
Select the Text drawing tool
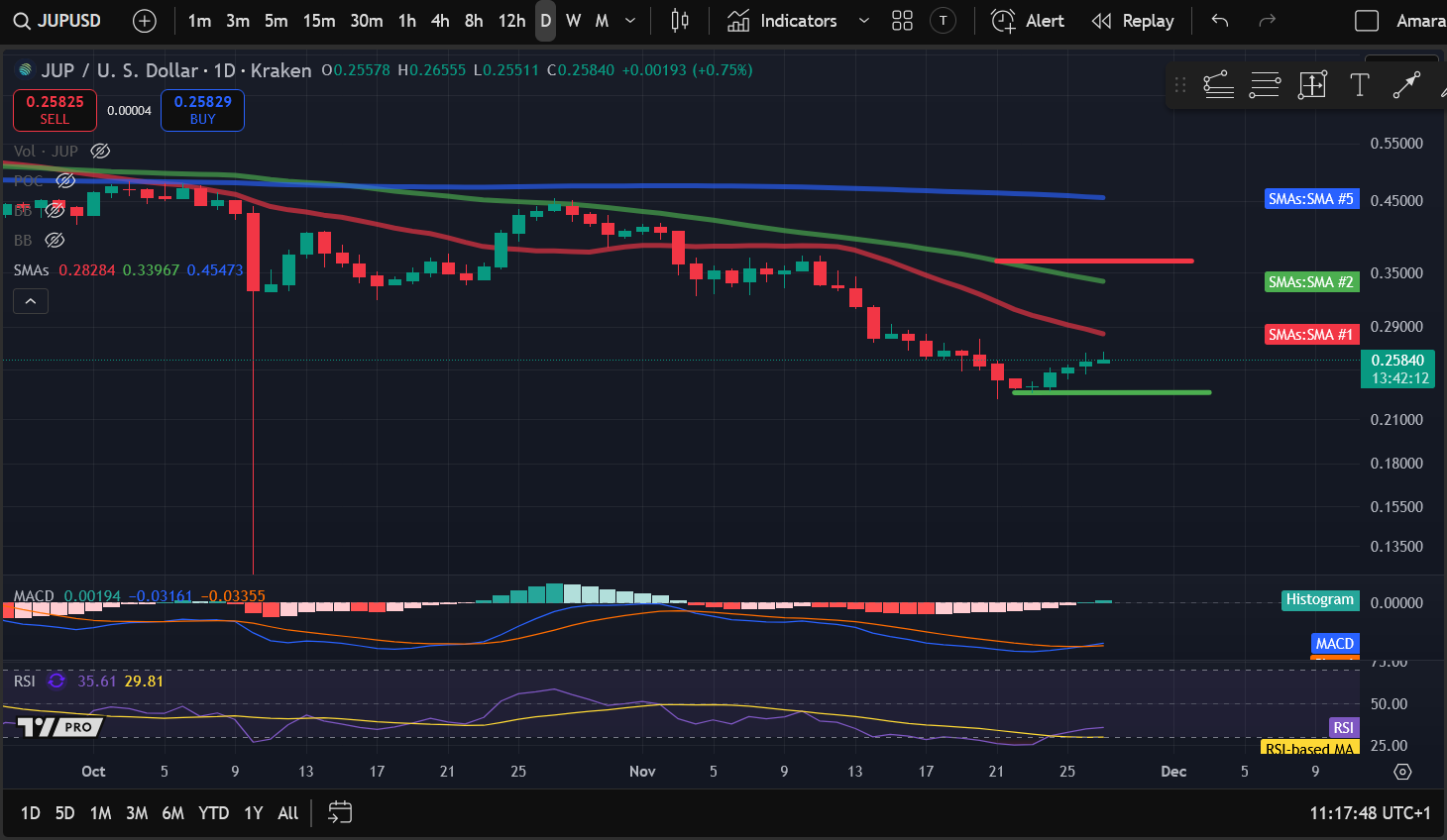tap(1360, 85)
